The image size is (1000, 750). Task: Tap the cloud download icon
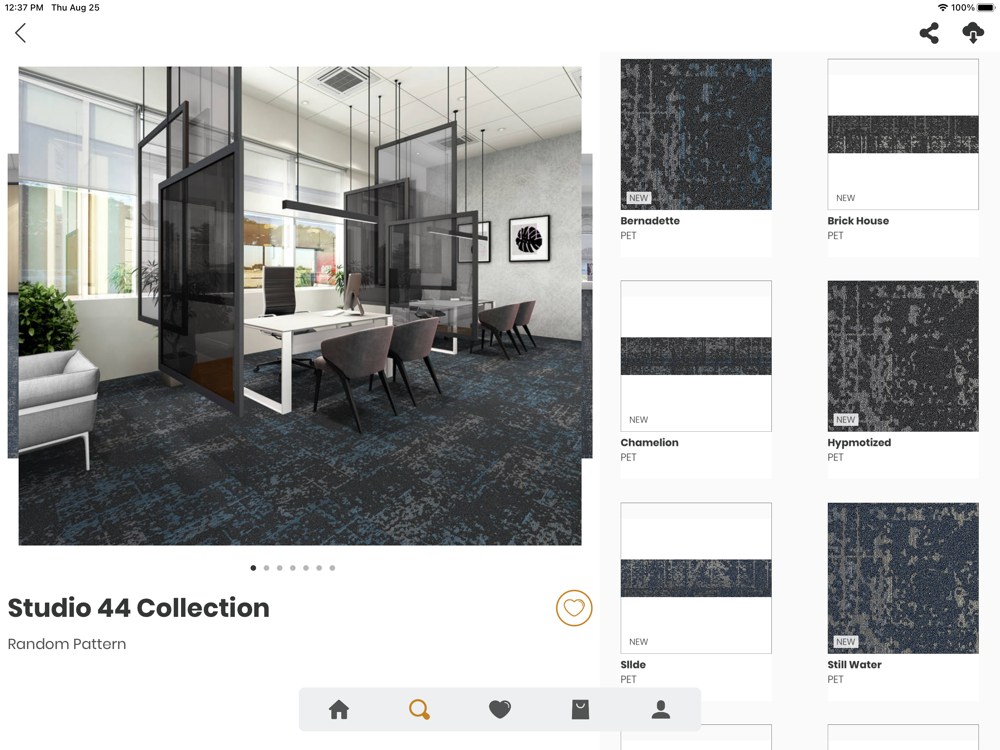coord(973,33)
